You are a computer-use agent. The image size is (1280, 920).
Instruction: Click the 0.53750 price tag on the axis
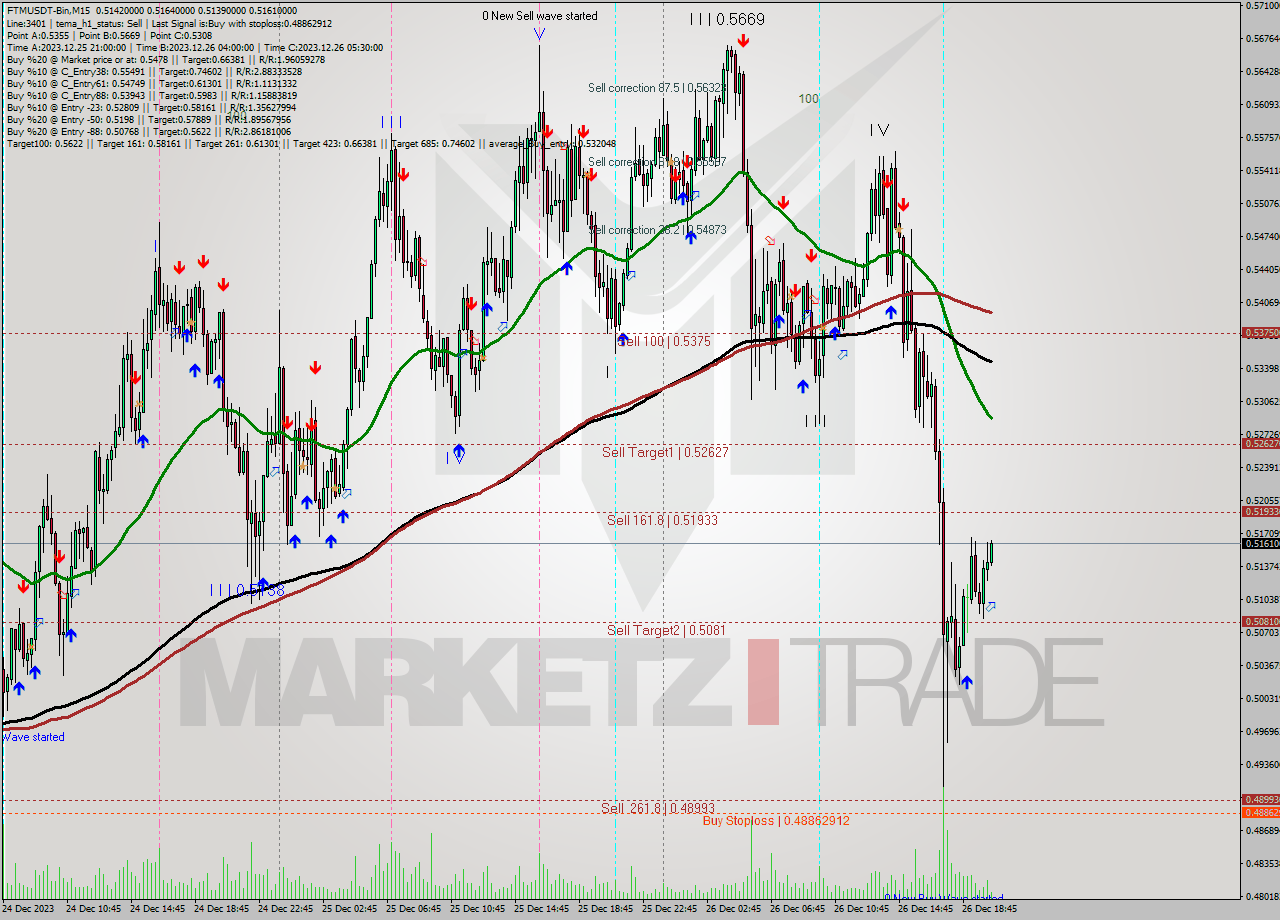[x=1260, y=333]
